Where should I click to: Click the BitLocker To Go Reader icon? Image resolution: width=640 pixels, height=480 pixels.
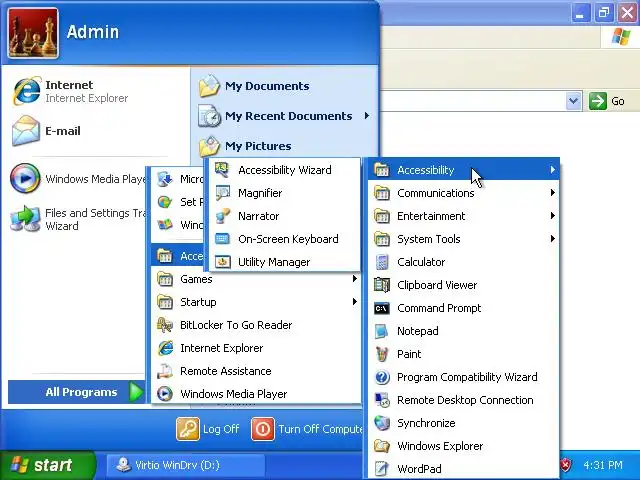165,325
